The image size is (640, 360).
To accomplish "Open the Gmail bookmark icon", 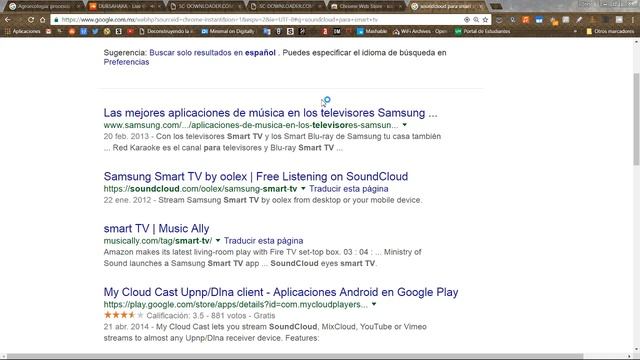I will (49, 31).
